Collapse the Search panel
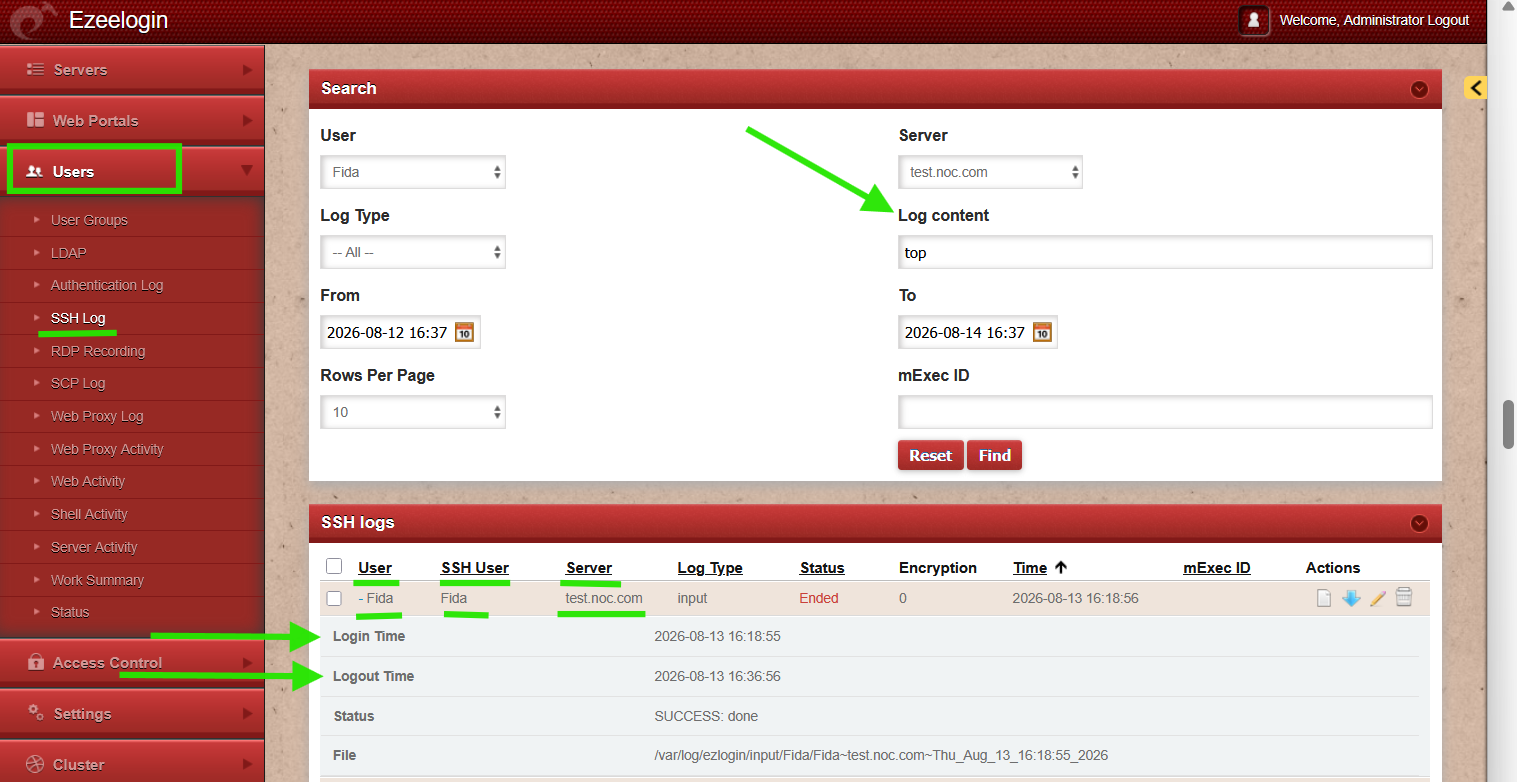The width and height of the screenshot is (1517, 782). 1419,89
